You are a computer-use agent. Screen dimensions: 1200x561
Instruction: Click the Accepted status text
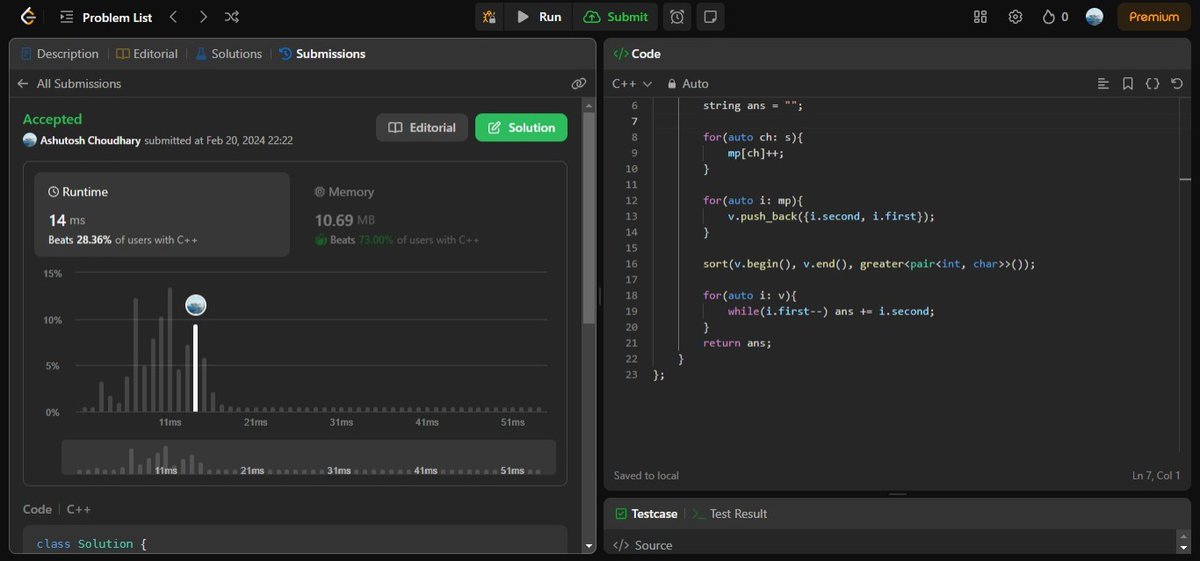pos(52,119)
